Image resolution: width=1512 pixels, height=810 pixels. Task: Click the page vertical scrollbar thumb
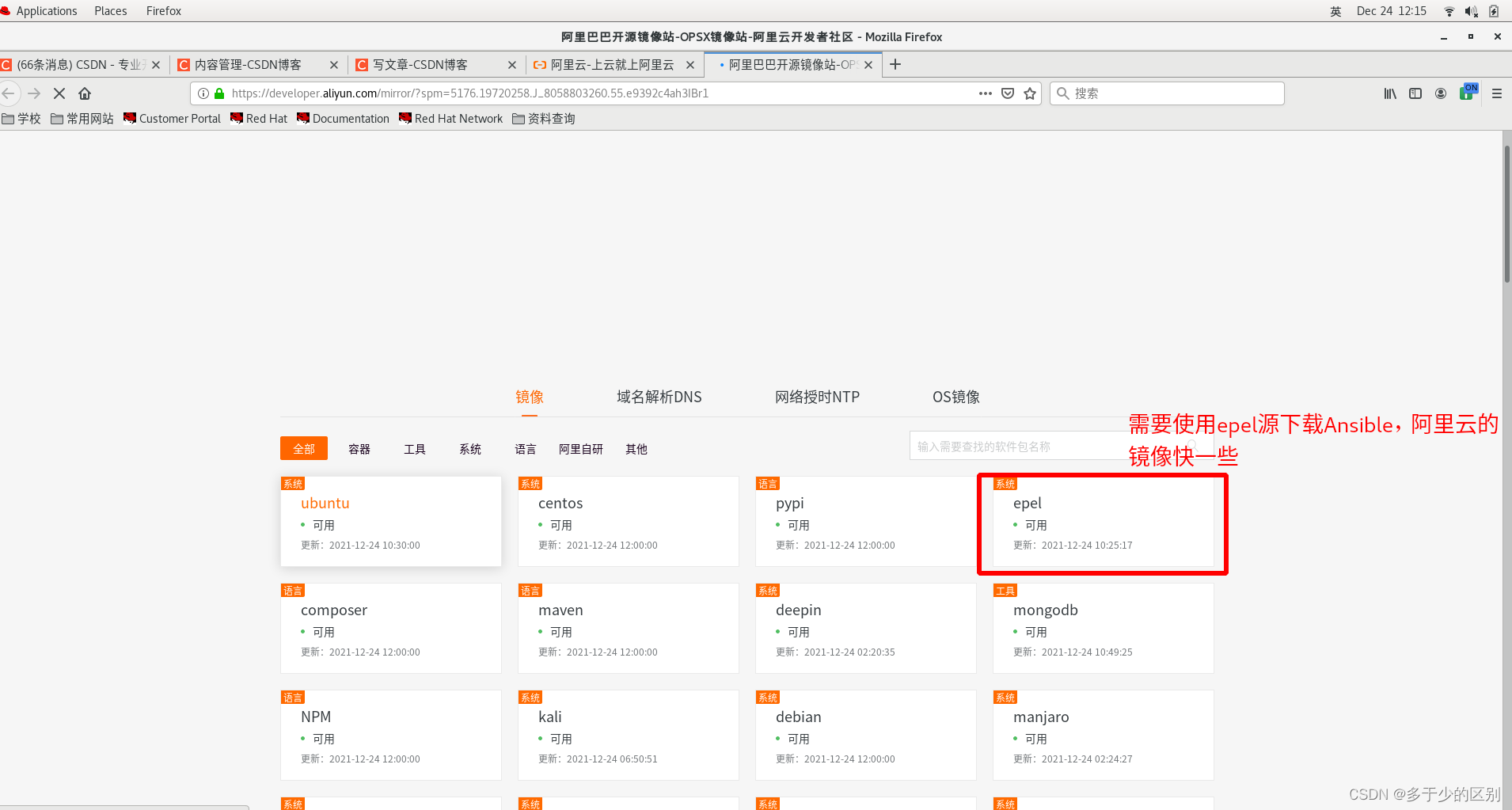pos(1506,214)
